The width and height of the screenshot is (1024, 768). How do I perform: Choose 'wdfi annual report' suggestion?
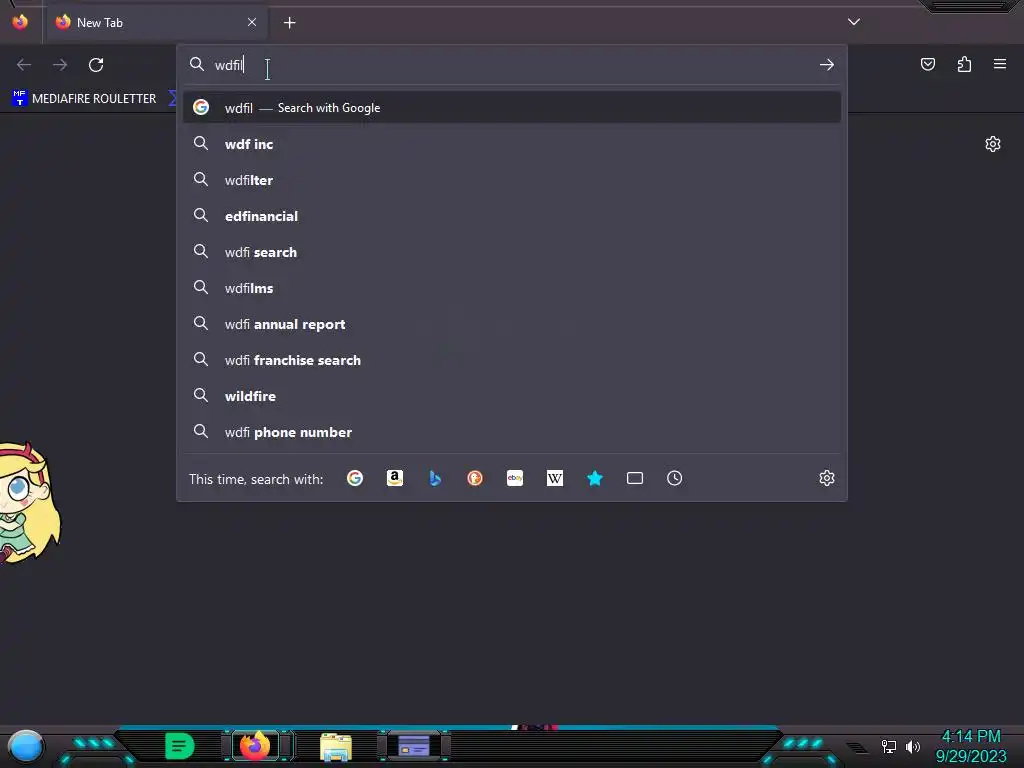tap(512, 324)
